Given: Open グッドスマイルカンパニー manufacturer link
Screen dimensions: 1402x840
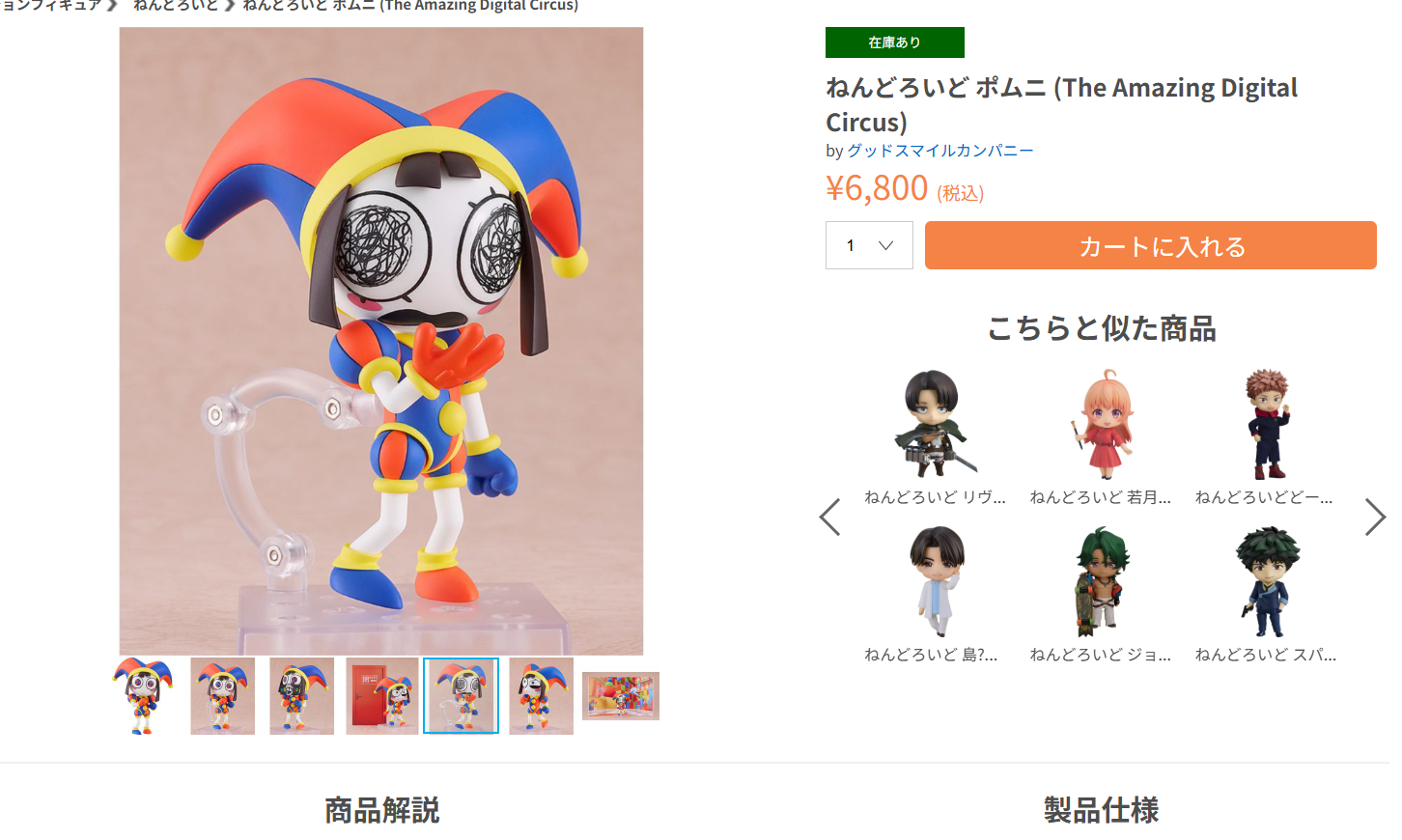Looking at the screenshot, I should click(x=939, y=151).
